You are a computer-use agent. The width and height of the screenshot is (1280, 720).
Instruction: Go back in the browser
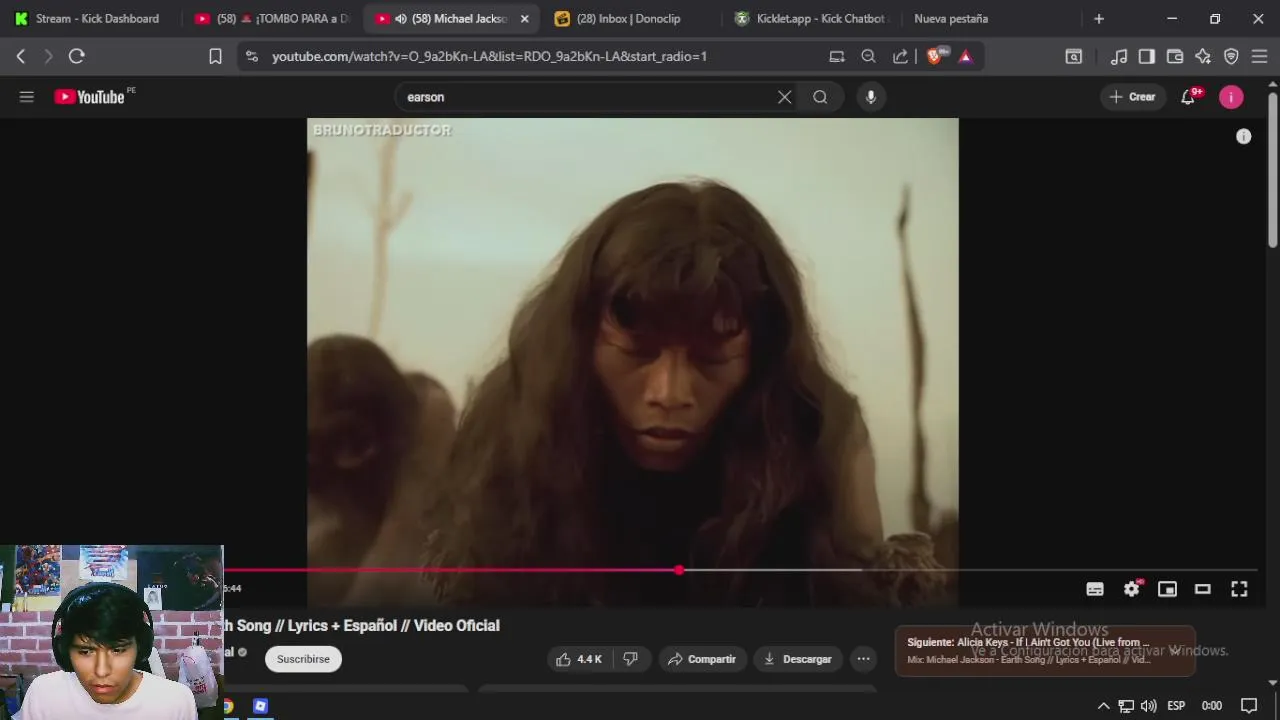pyautogui.click(x=21, y=56)
